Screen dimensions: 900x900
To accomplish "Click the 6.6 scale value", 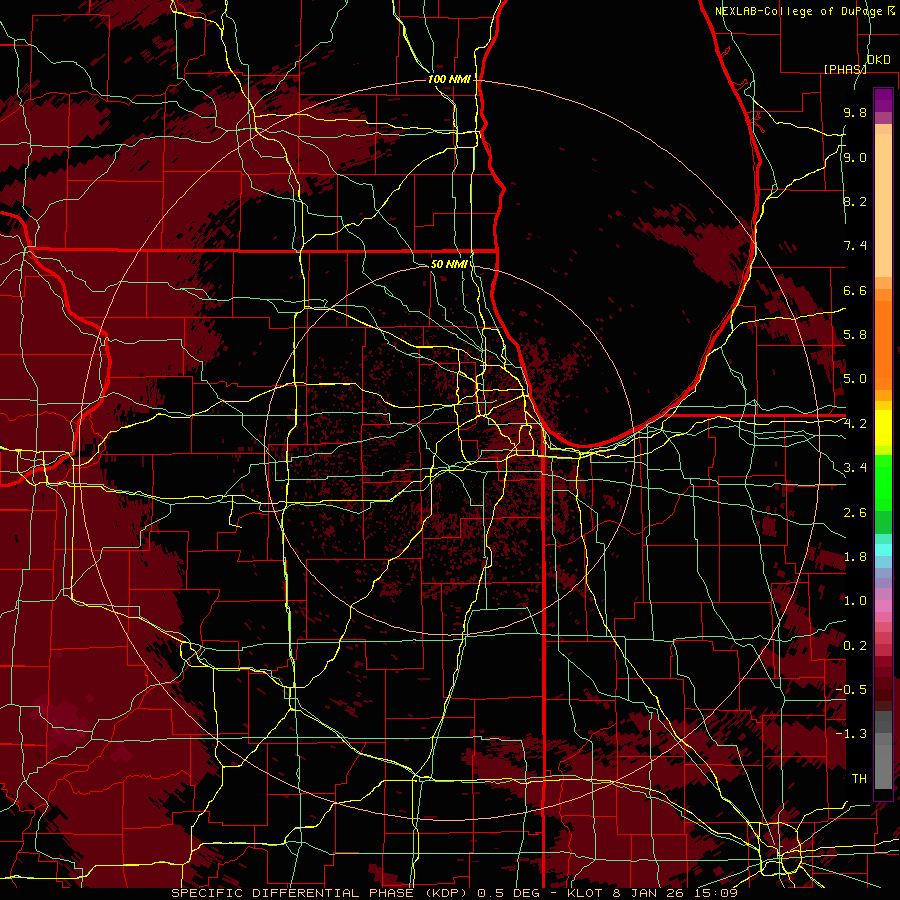I will pyautogui.click(x=855, y=290).
